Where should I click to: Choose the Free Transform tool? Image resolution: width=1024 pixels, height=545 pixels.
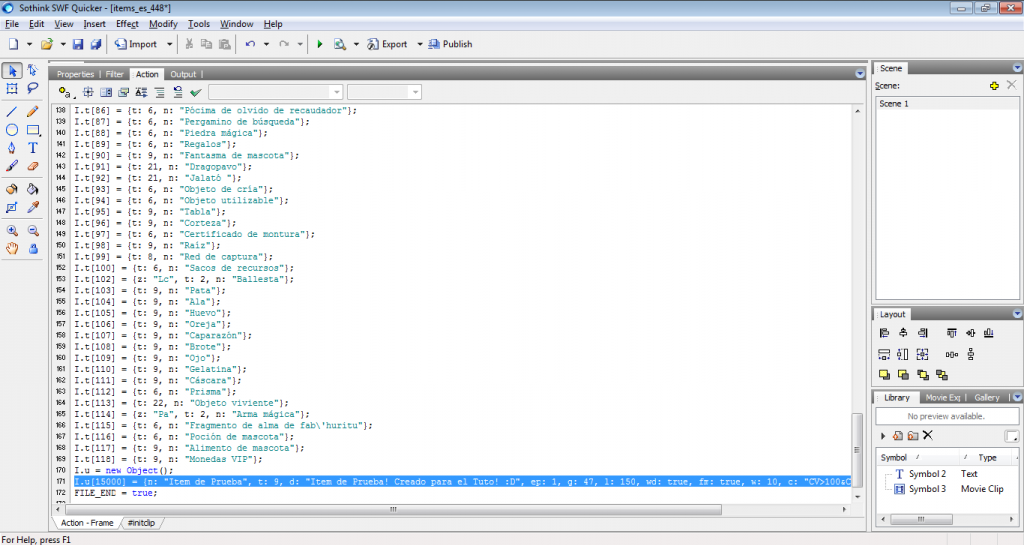click(12, 88)
